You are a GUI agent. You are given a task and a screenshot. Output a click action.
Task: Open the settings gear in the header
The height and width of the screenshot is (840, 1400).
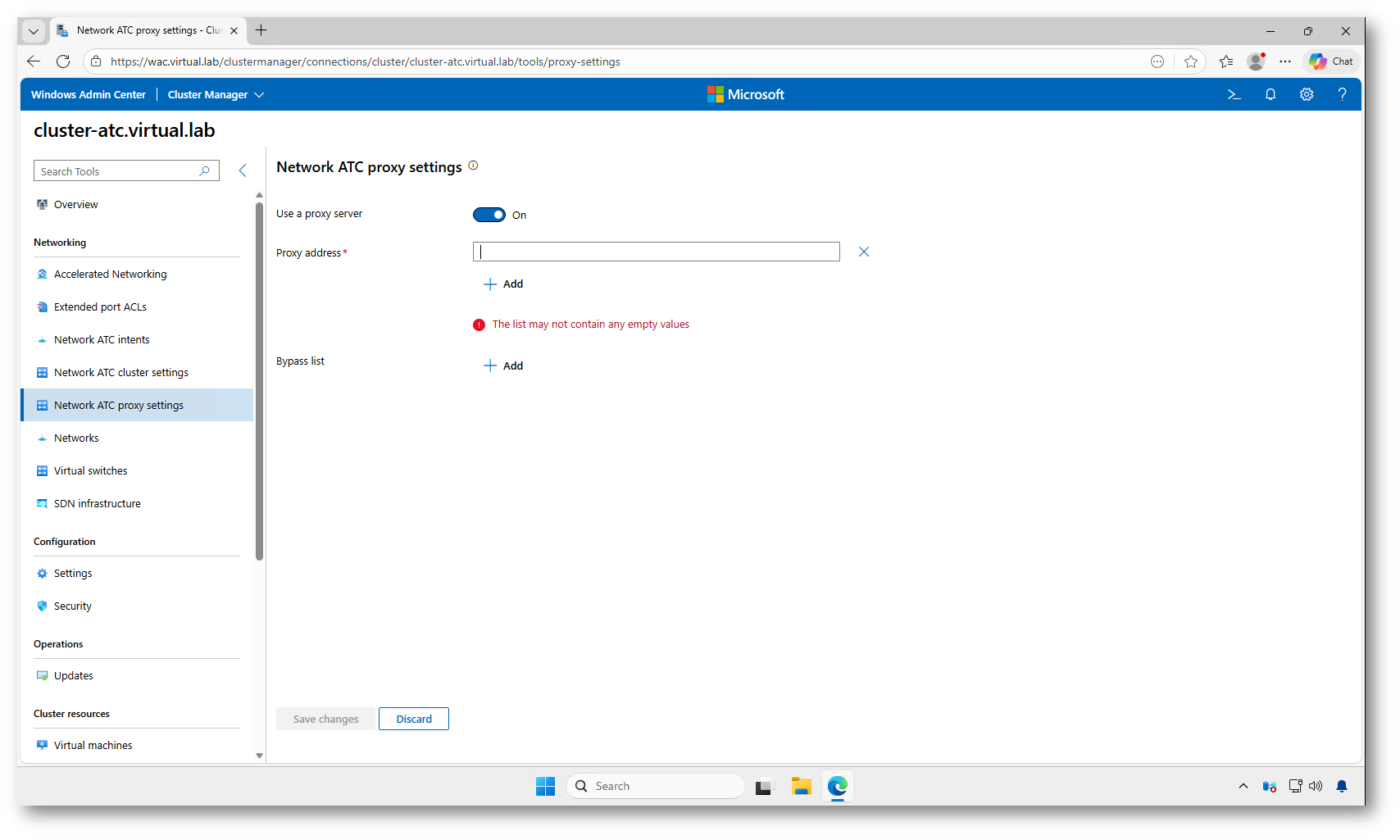click(x=1307, y=95)
